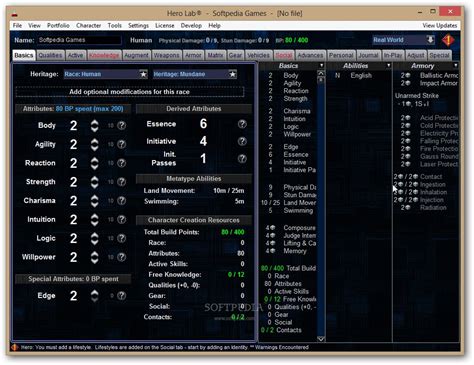Switch to the Knowledge tab
The image size is (474, 365).
(x=104, y=55)
